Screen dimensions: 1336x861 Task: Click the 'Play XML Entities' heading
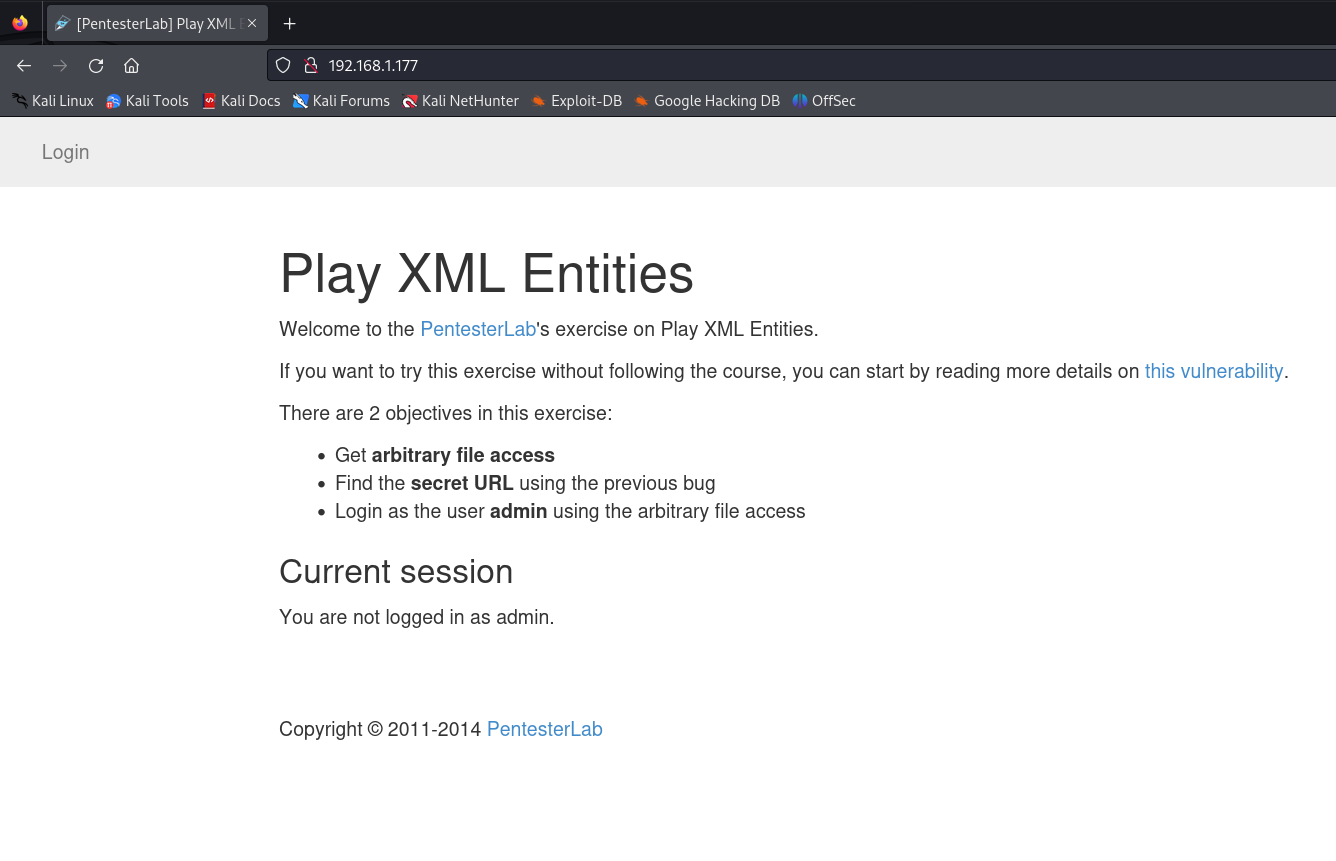(x=486, y=273)
